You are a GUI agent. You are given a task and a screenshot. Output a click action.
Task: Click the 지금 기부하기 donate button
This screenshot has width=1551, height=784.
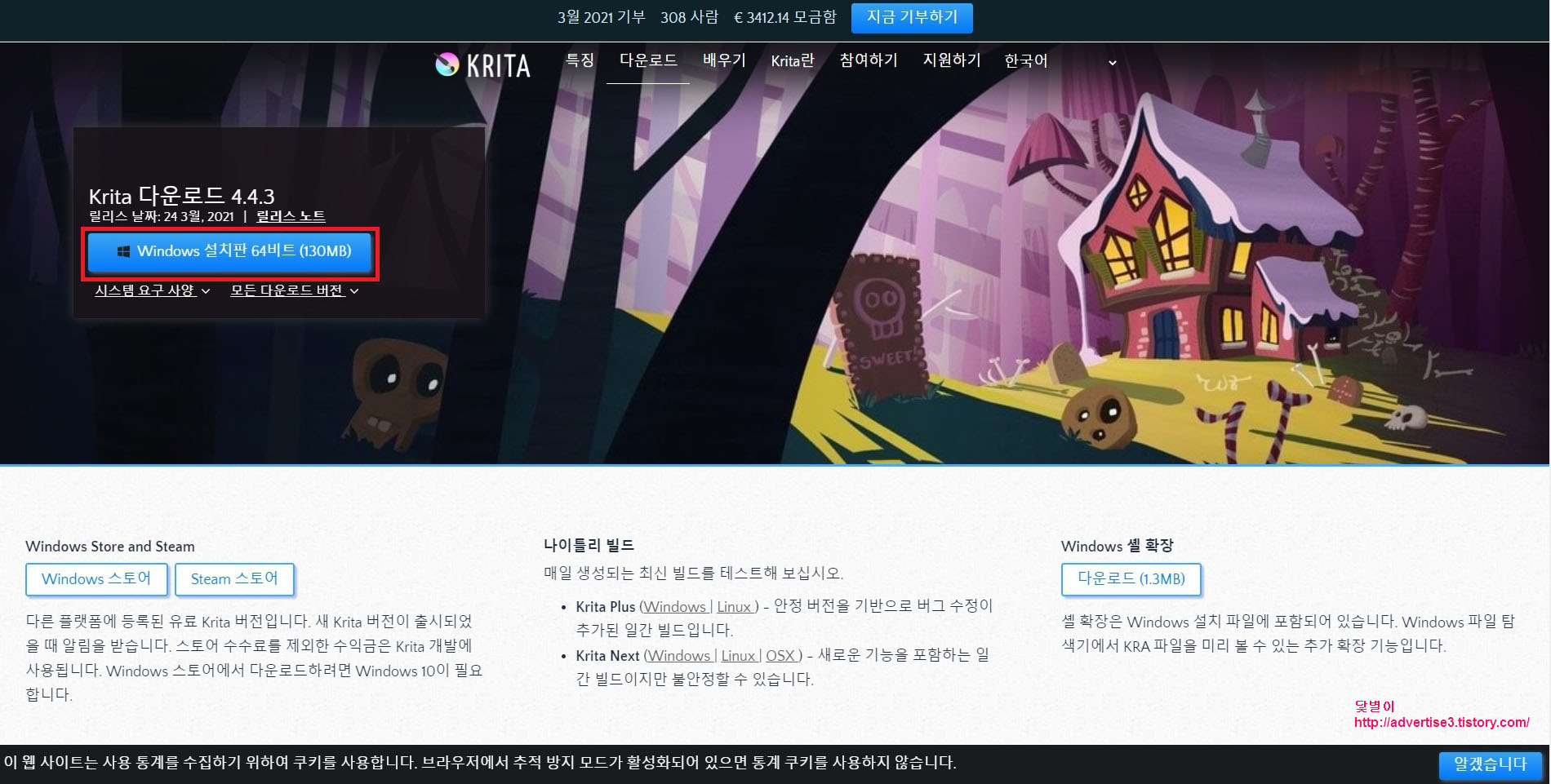tap(912, 17)
